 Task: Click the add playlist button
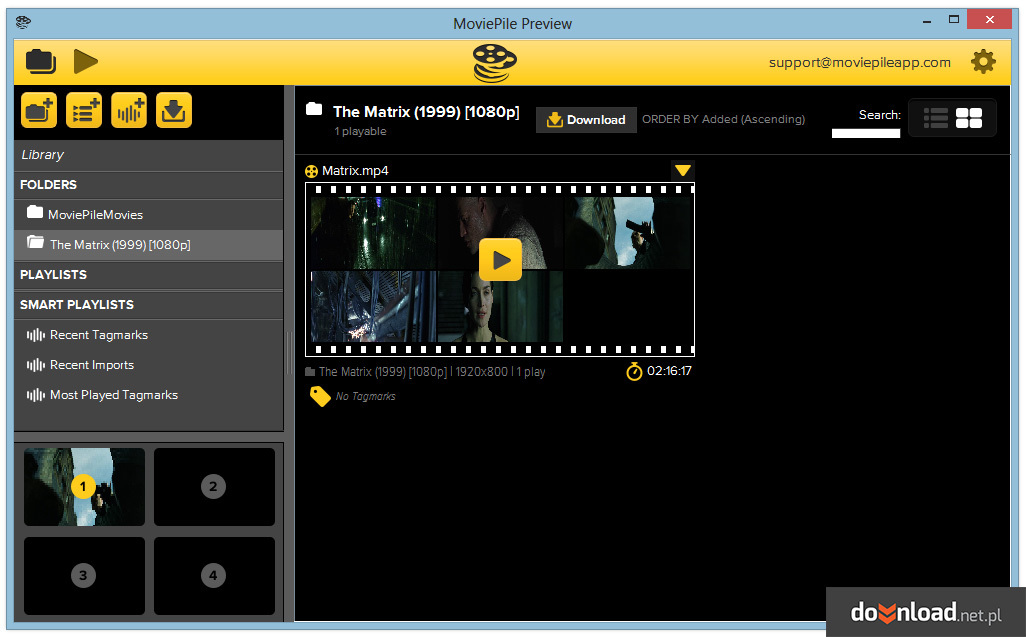click(x=84, y=110)
